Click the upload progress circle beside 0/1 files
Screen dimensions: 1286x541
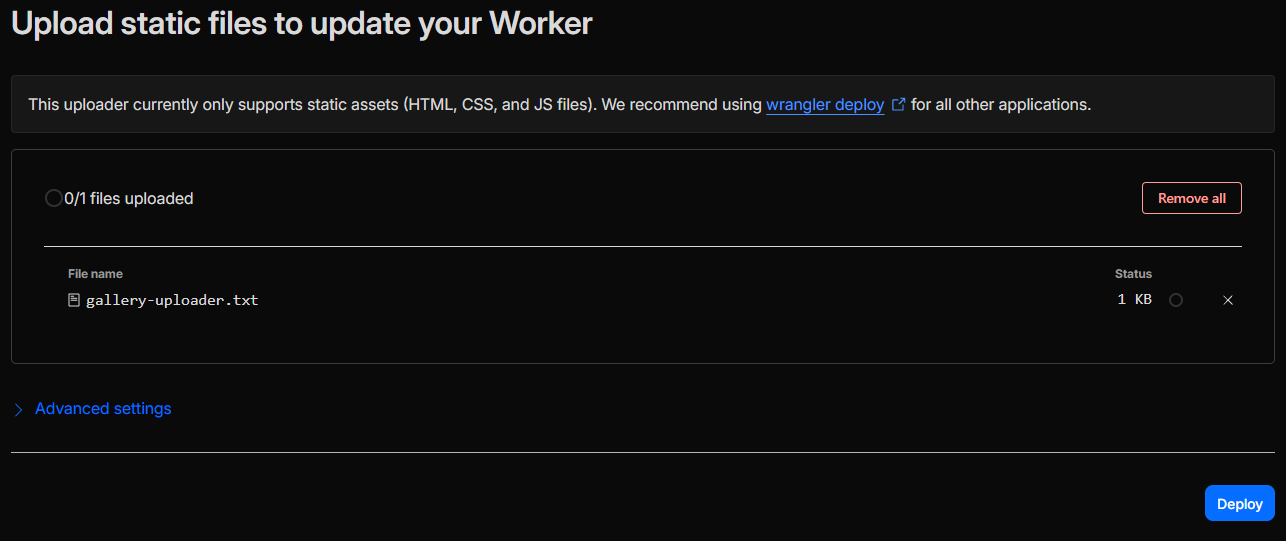click(x=53, y=198)
